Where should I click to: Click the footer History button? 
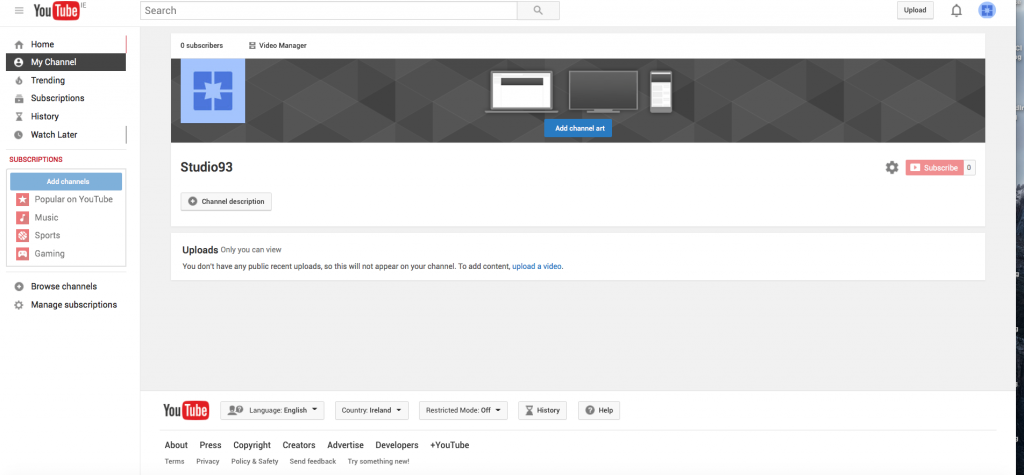[542, 410]
